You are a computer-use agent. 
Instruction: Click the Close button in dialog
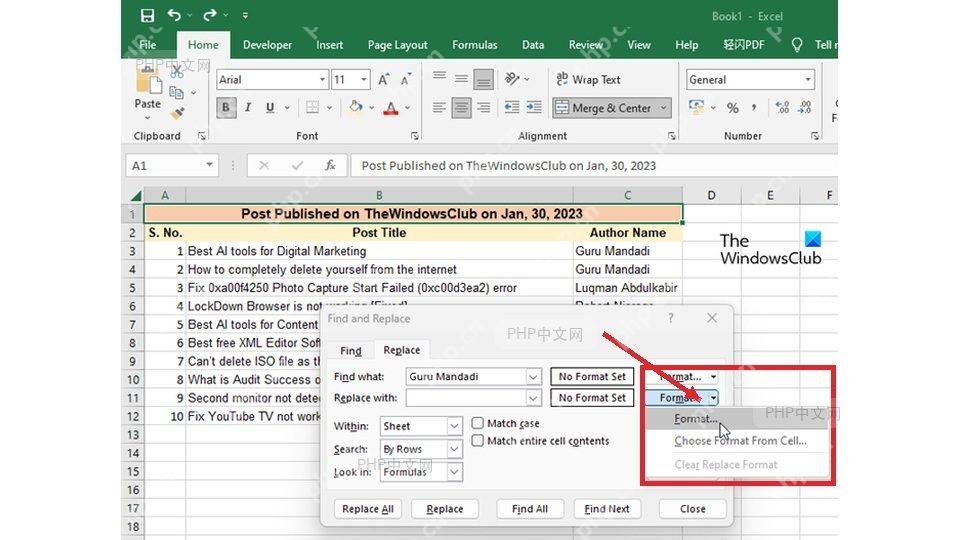pyautogui.click(x=692, y=509)
